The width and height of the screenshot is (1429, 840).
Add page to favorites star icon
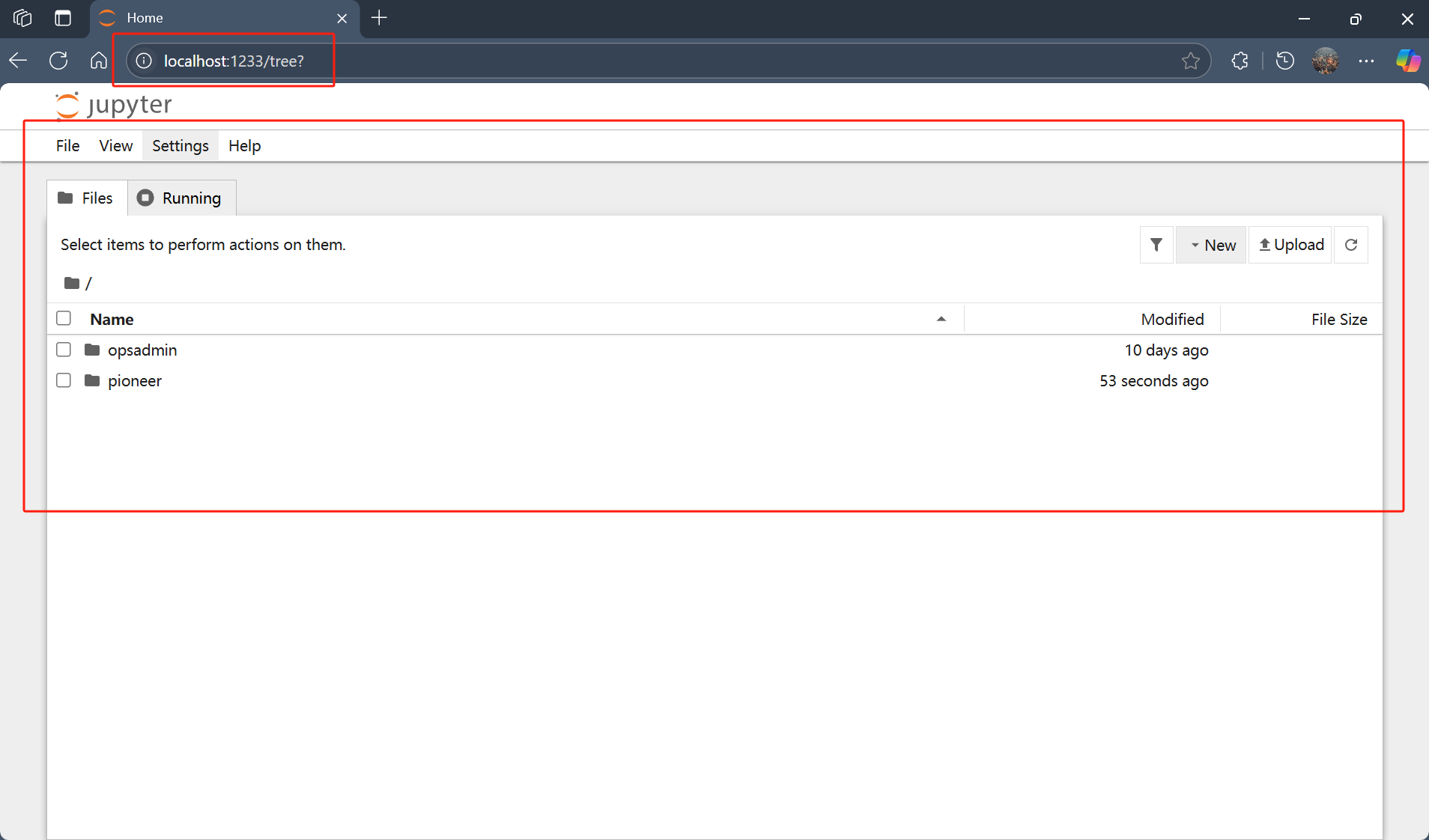1191,61
